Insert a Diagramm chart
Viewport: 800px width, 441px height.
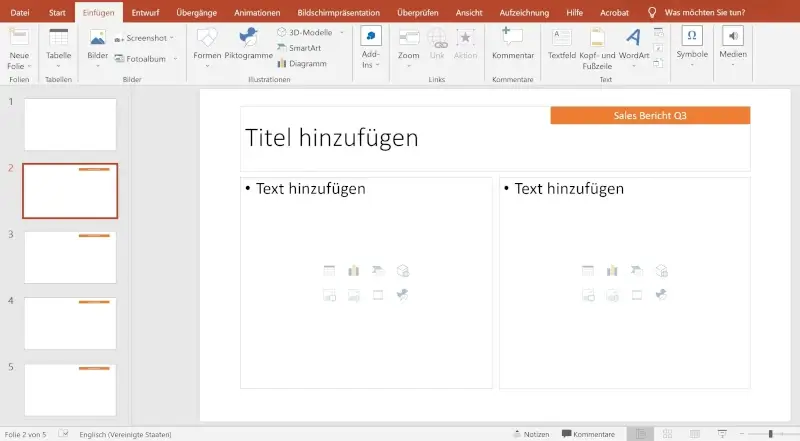click(302, 64)
